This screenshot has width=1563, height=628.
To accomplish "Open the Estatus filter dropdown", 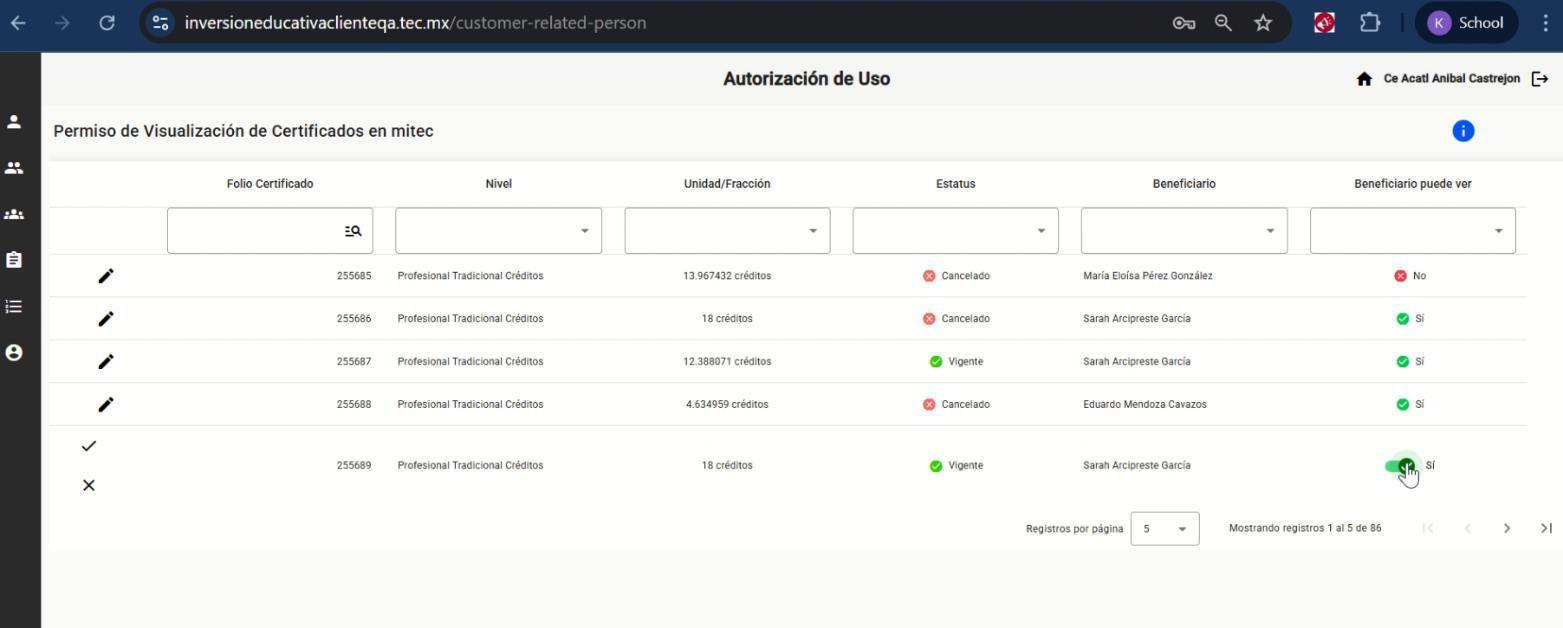I will coord(956,231).
